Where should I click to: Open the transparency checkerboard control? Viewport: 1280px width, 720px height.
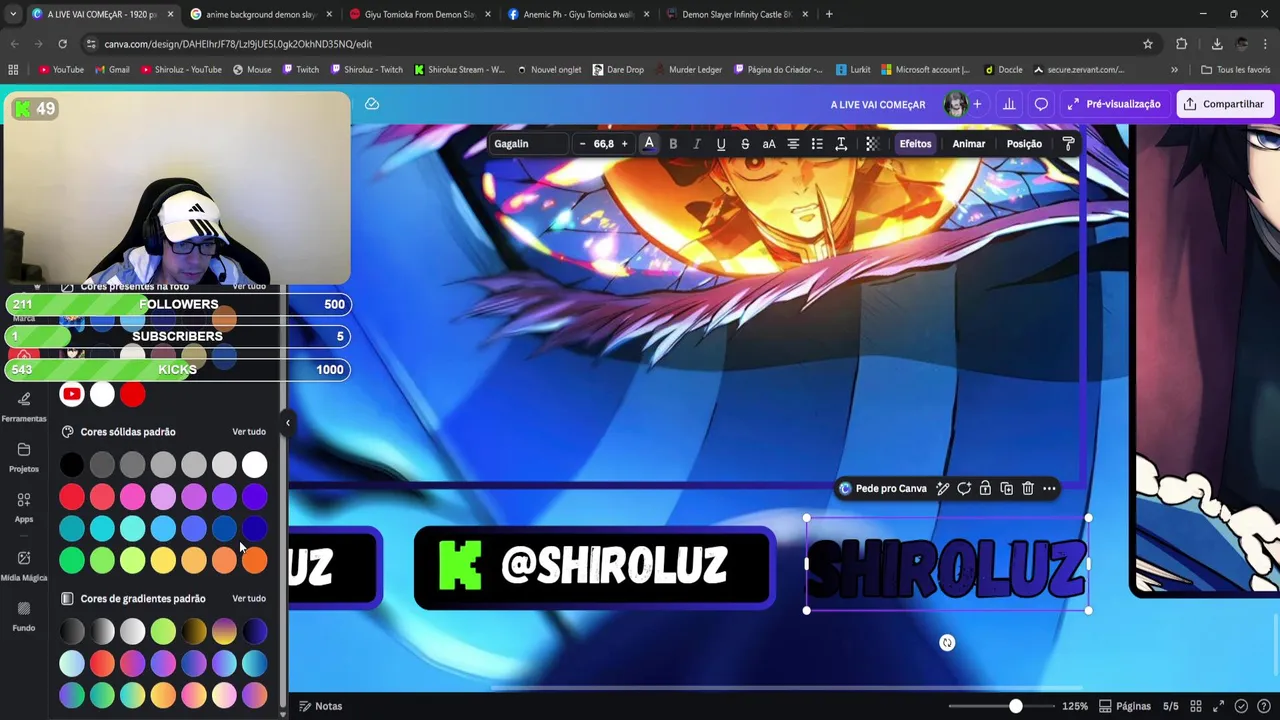pos(872,144)
